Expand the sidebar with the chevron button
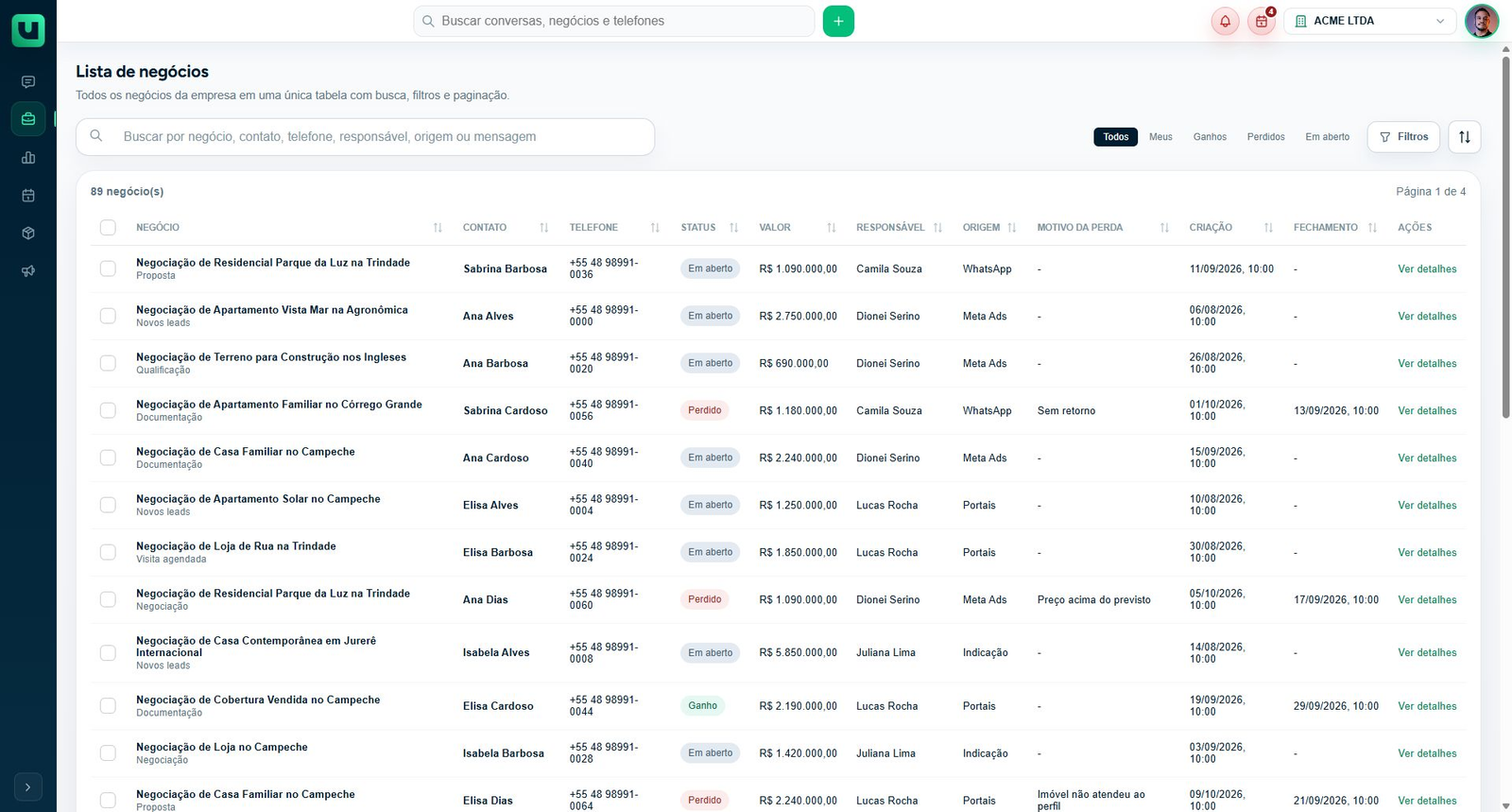This screenshot has height=812, width=1512. 28,786
